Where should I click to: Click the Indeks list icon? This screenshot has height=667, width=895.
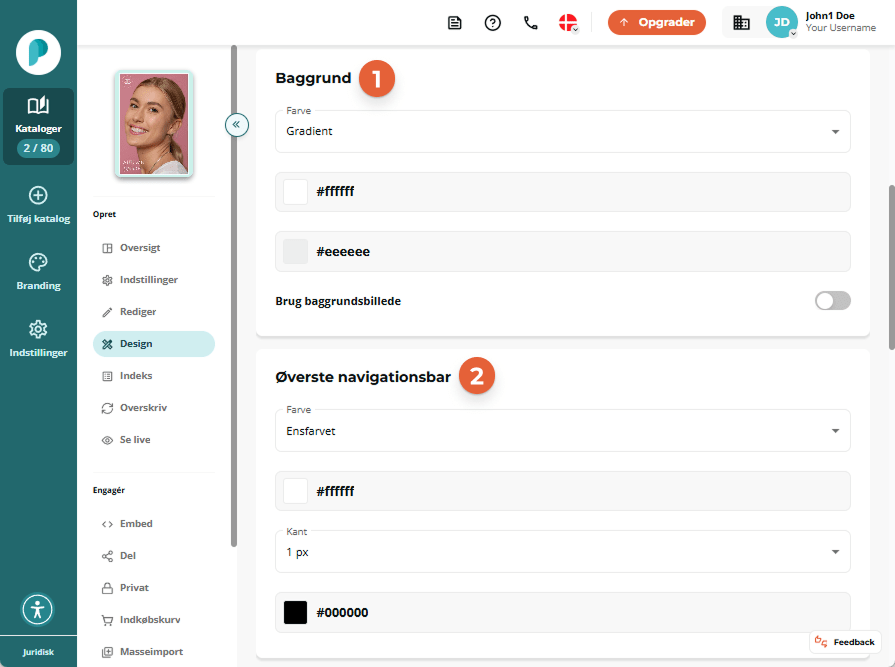(x=107, y=376)
